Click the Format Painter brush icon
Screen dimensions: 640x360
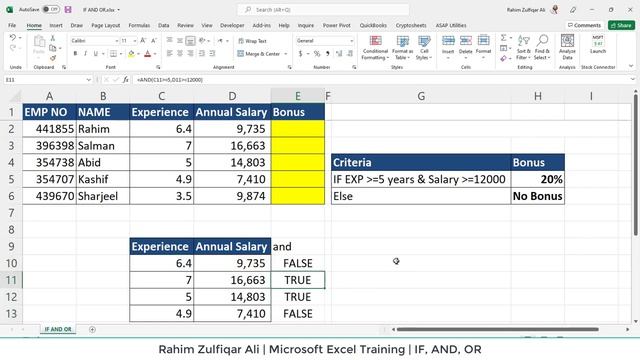click(x=53, y=58)
